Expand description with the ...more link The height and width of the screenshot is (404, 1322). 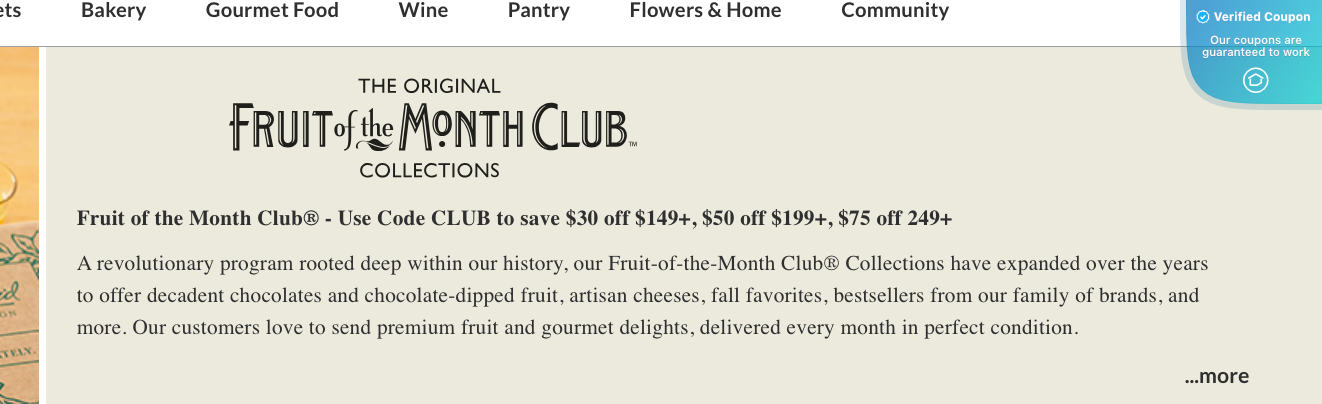(x=1217, y=376)
